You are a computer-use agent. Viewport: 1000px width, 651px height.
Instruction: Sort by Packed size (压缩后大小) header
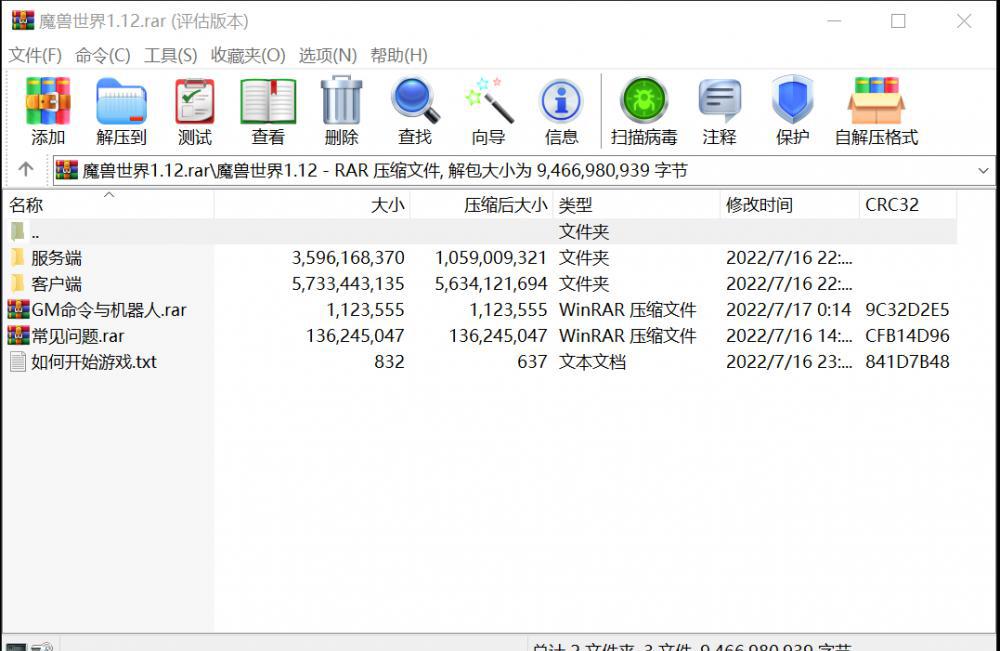pyautogui.click(x=482, y=205)
